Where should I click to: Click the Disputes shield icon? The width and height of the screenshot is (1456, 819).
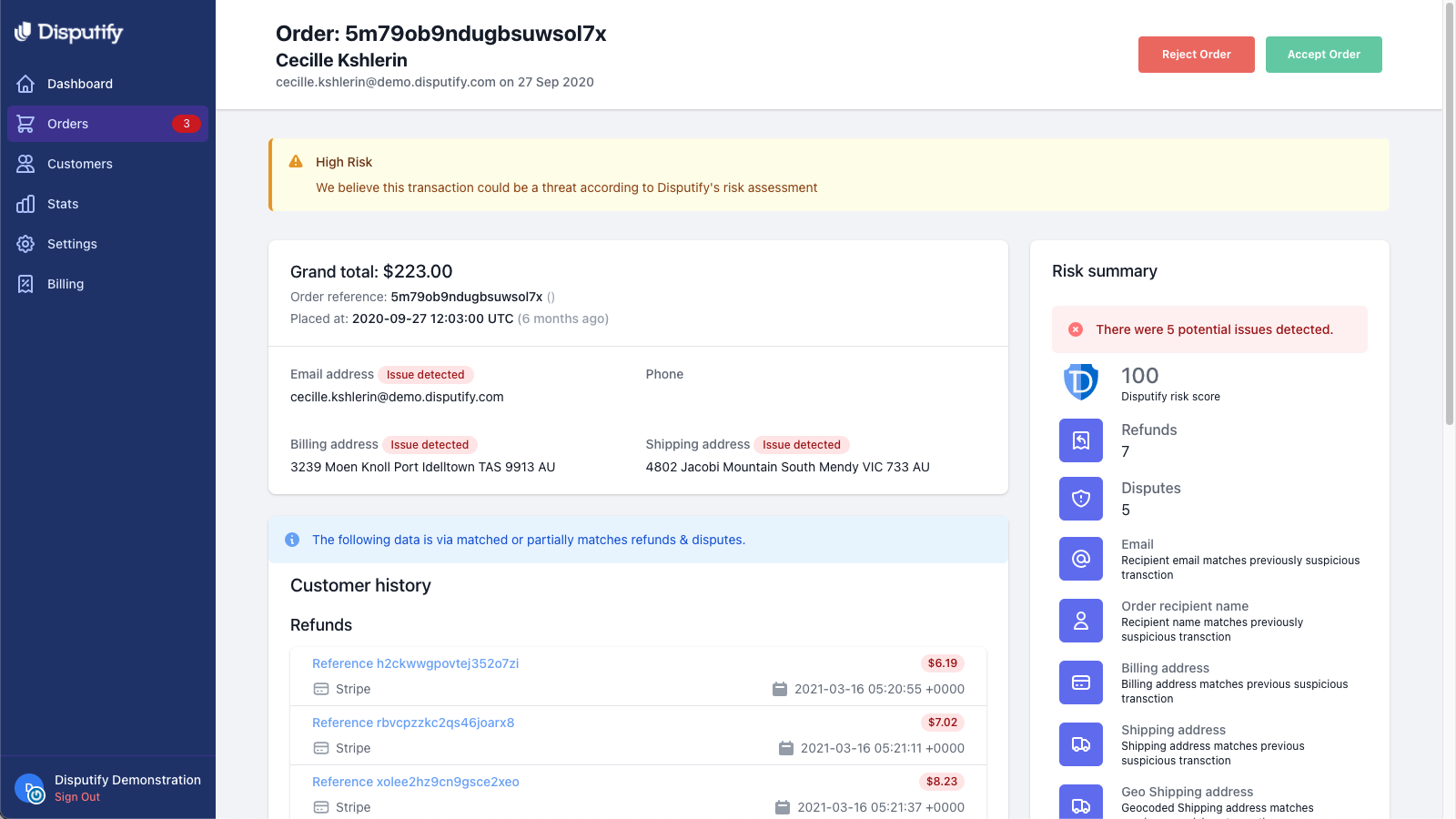point(1080,498)
